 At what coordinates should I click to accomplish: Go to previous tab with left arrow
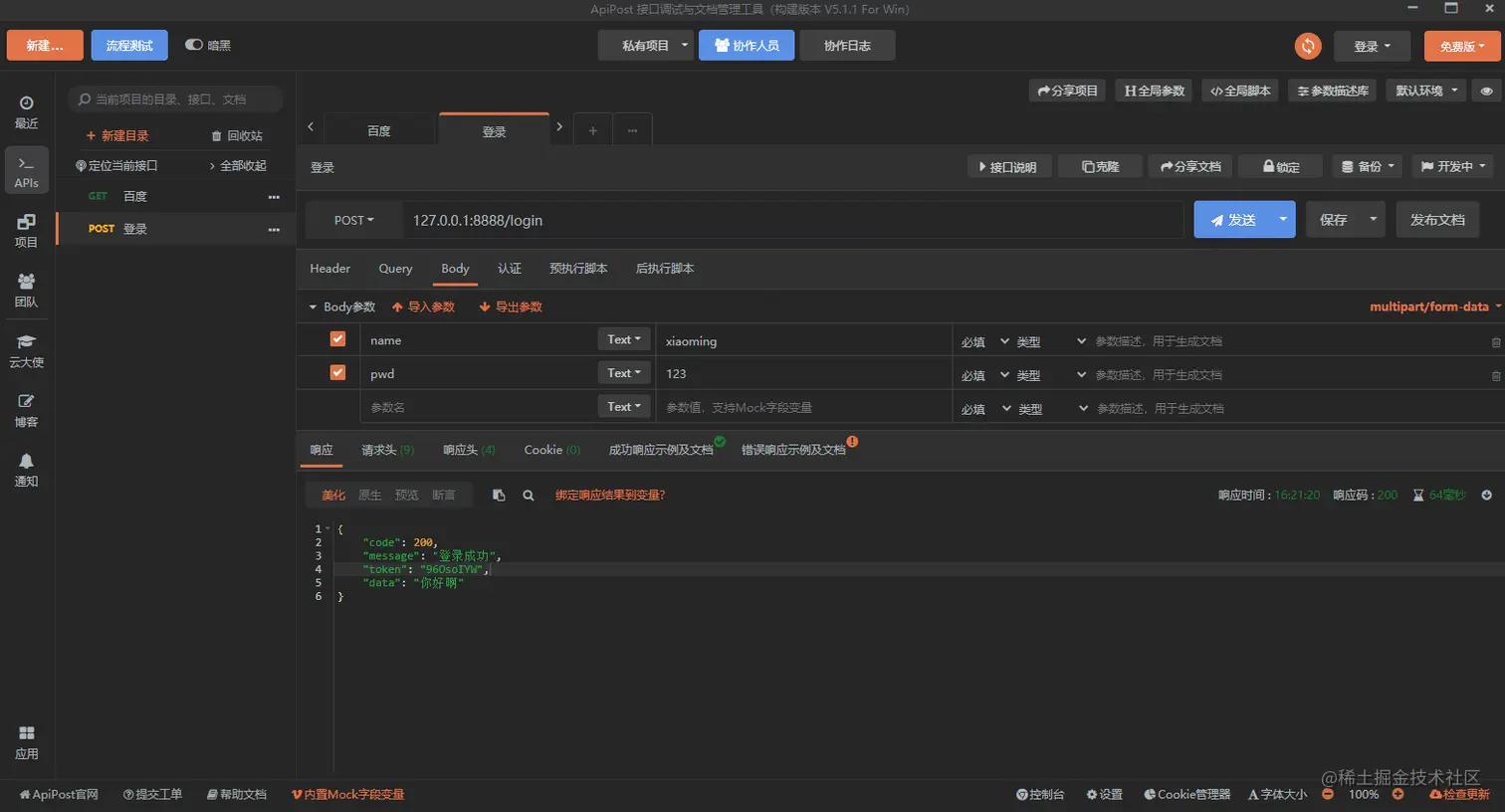[311, 126]
